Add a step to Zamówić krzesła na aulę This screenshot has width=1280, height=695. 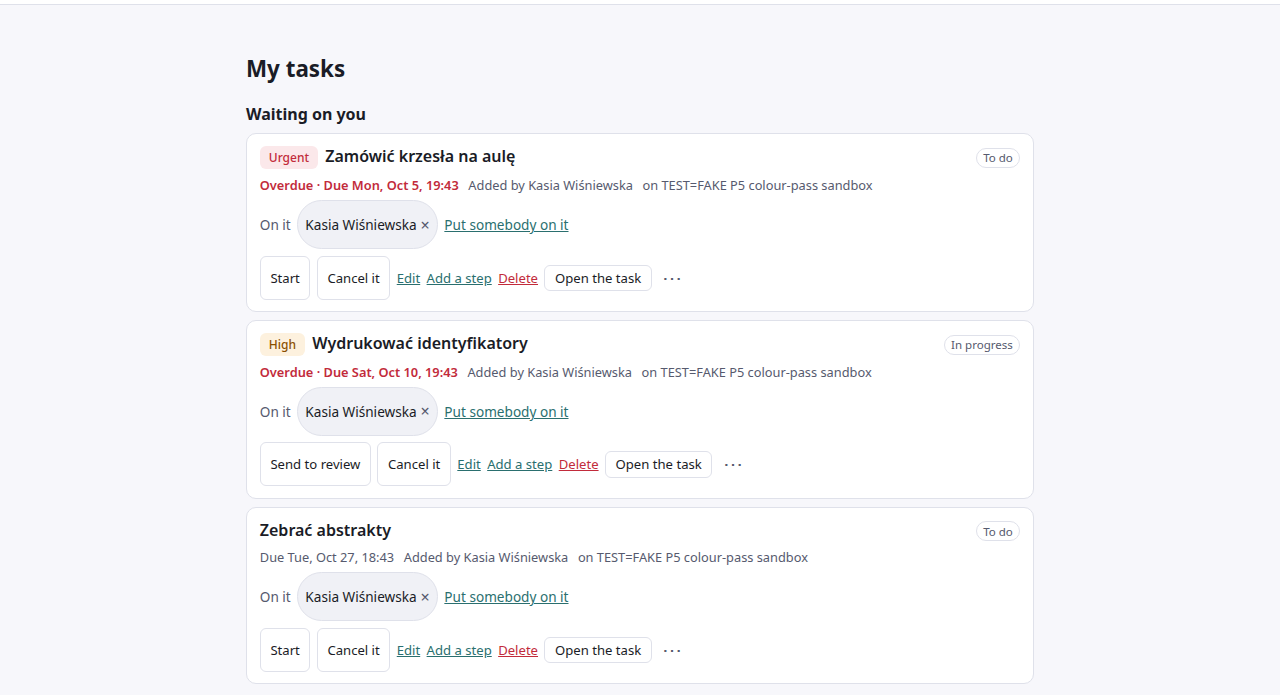point(459,279)
